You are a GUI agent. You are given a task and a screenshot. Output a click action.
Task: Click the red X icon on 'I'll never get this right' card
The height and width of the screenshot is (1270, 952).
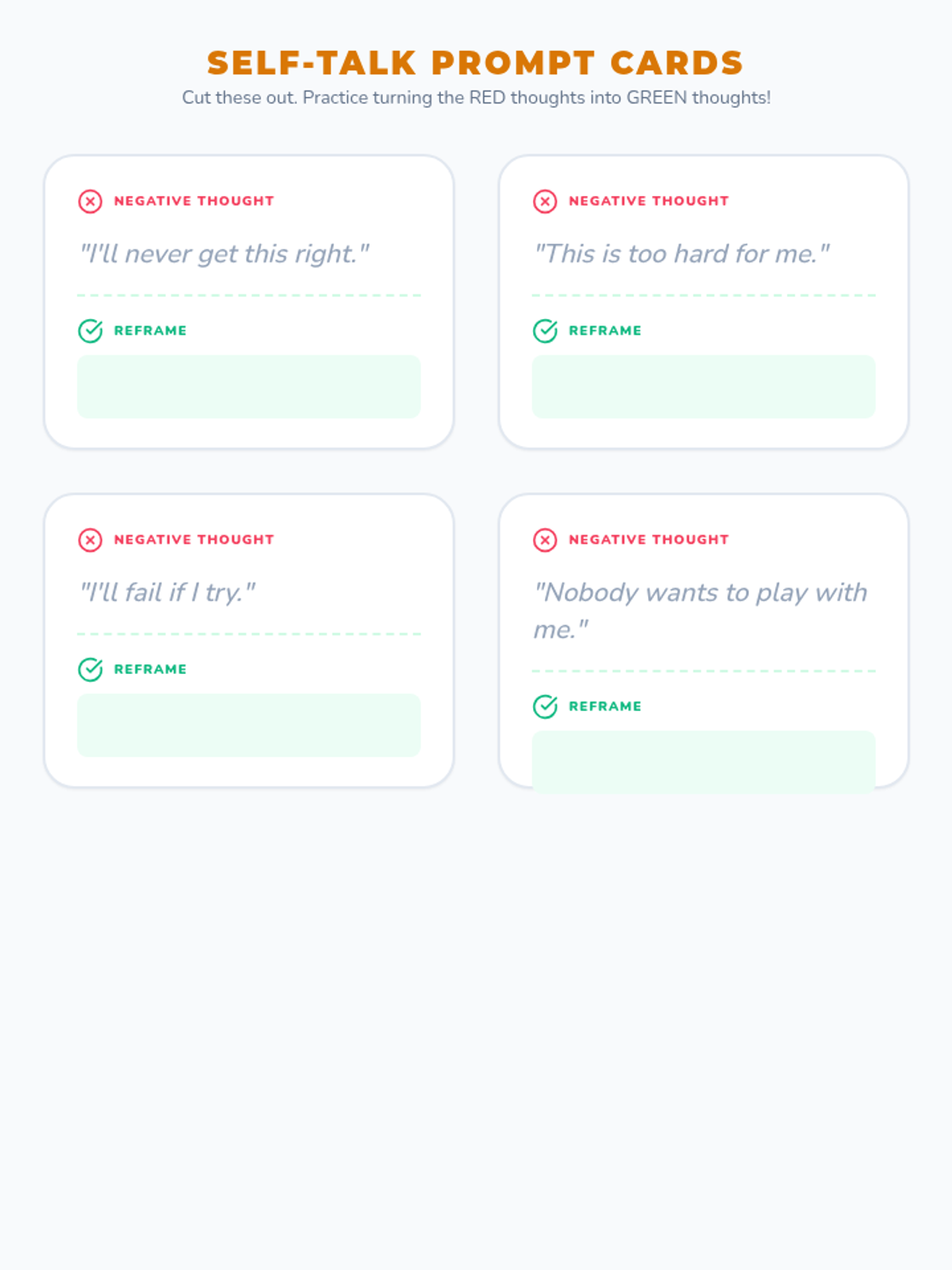(x=90, y=202)
